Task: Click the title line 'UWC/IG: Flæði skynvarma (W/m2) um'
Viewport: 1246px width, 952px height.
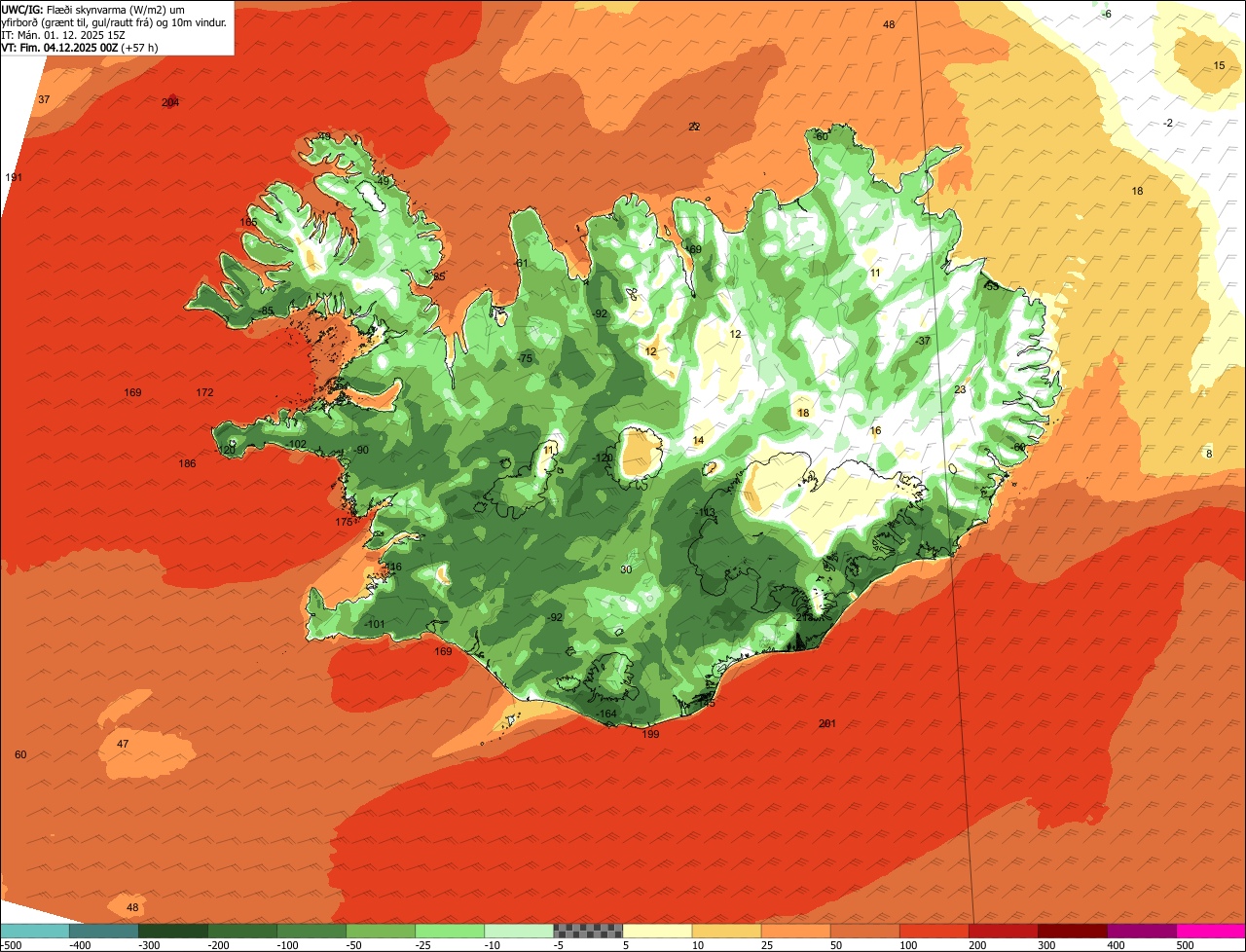Action: (94, 9)
